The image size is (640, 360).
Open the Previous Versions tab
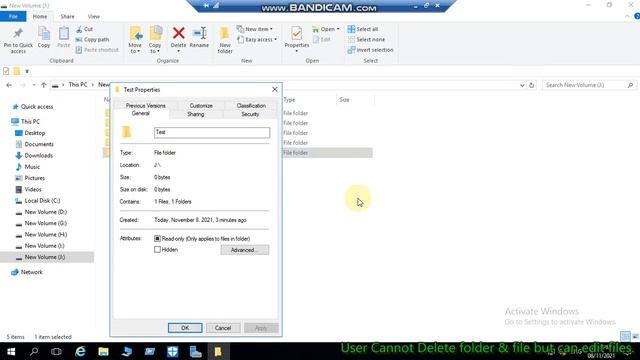[x=145, y=106]
